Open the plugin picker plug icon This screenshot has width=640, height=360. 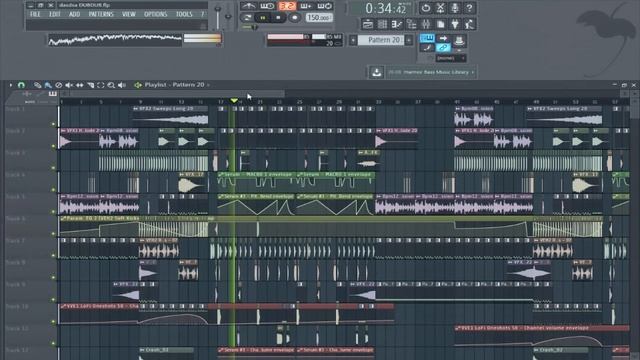[x=455, y=24]
